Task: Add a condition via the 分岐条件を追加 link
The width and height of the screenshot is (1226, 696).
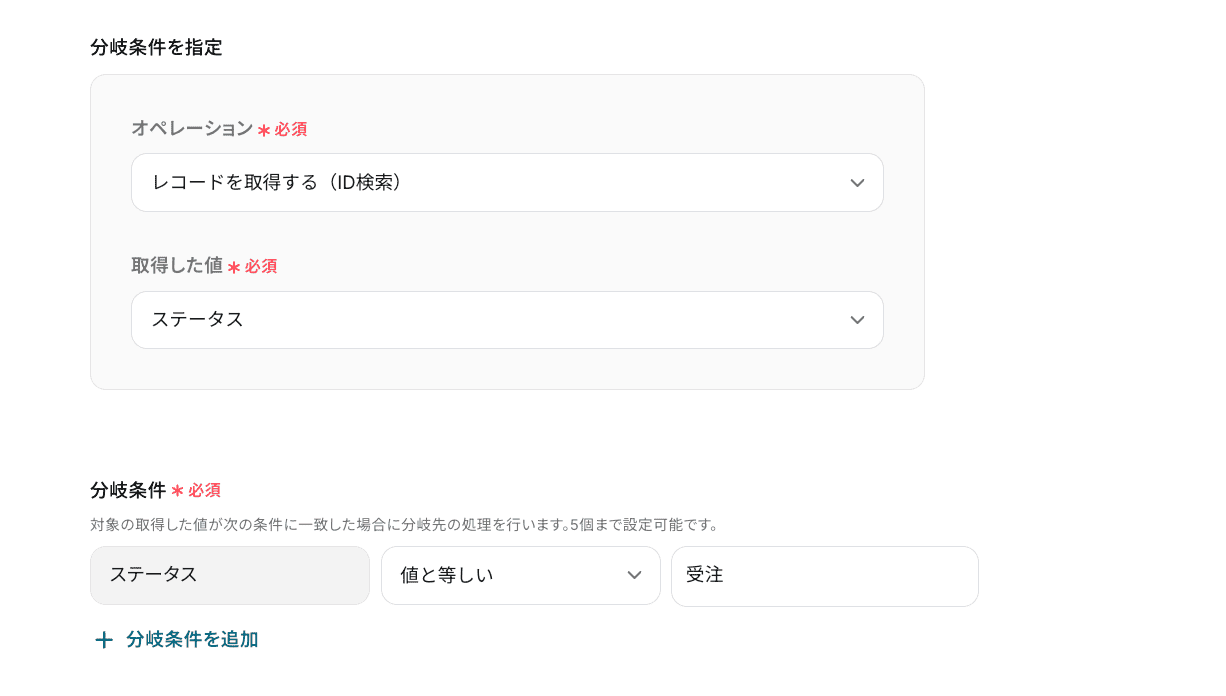Action: 192,640
